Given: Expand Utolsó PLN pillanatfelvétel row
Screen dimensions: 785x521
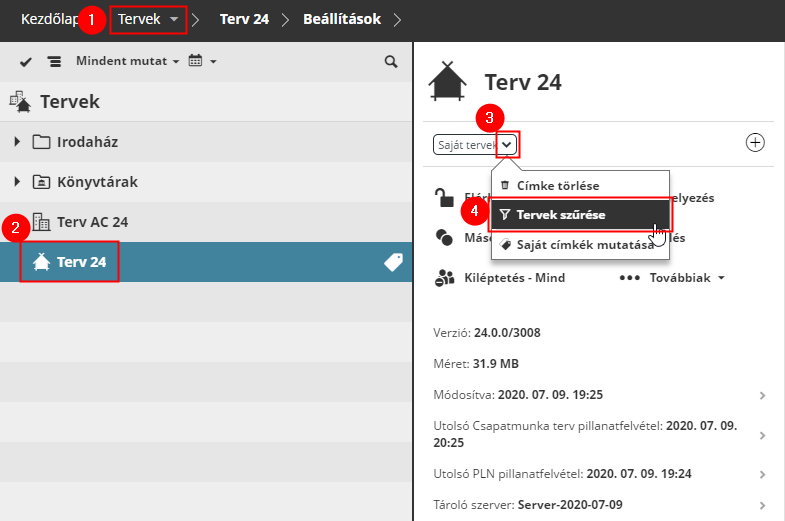Looking at the screenshot, I should coord(762,474).
